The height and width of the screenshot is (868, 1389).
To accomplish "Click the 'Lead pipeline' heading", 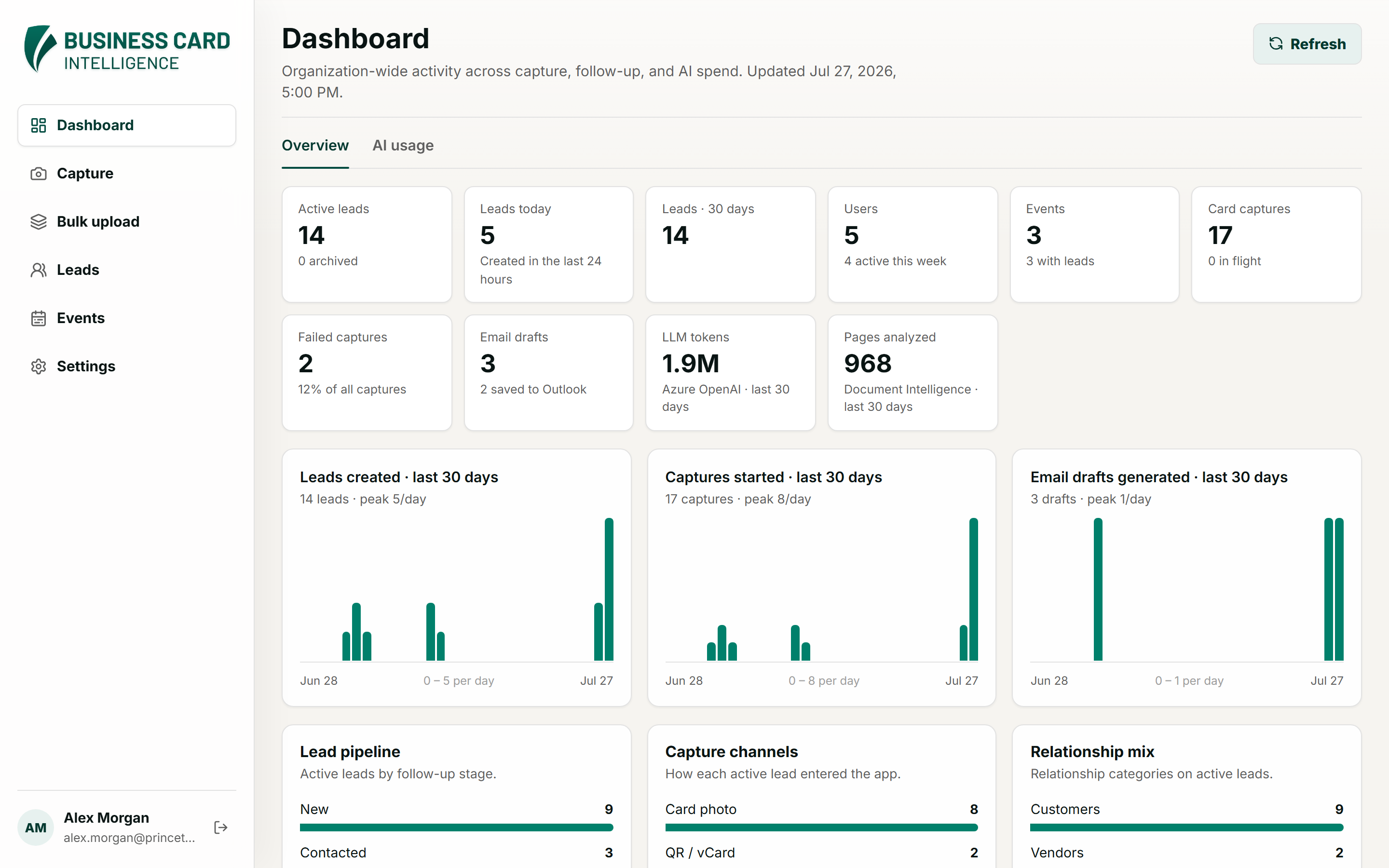I will [x=350, y=751].
